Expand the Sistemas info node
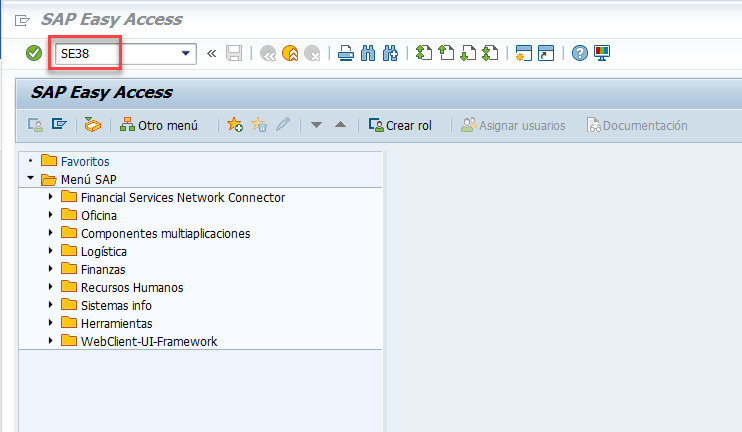The image size is (742, 432). tap(50, 305)
